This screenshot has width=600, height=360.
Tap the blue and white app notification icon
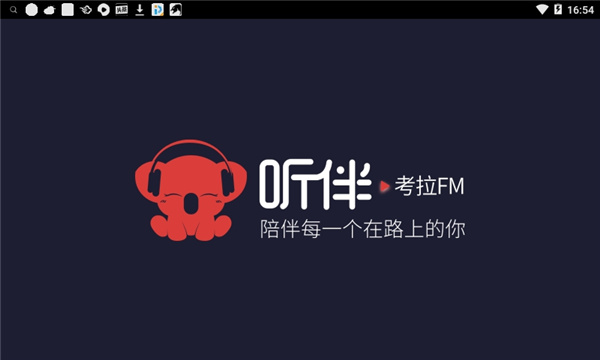click(158, 10)
